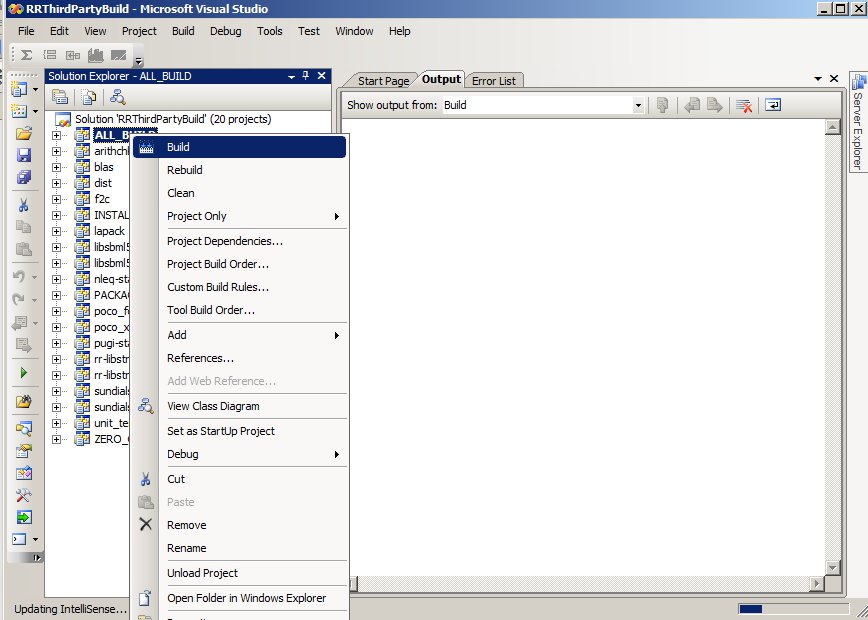Select Rebuild from the context menu

coord(184,170)
